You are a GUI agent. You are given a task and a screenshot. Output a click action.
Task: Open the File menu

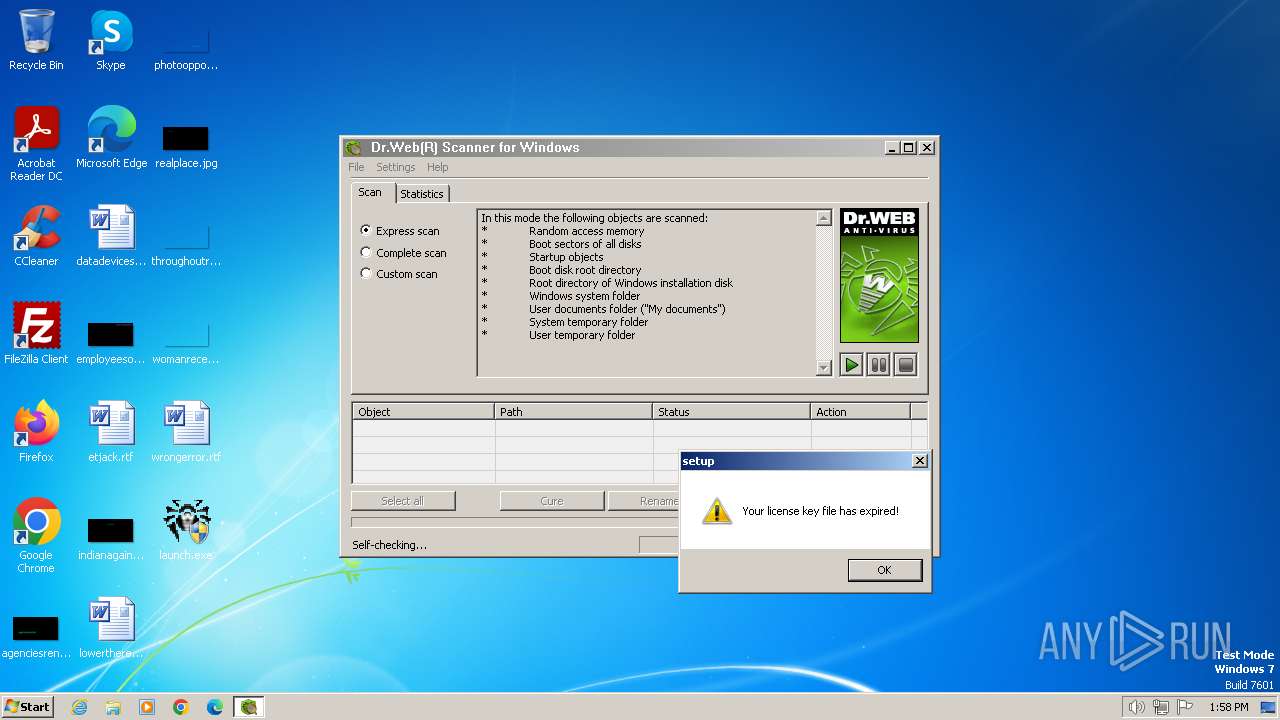coord(356,167)
